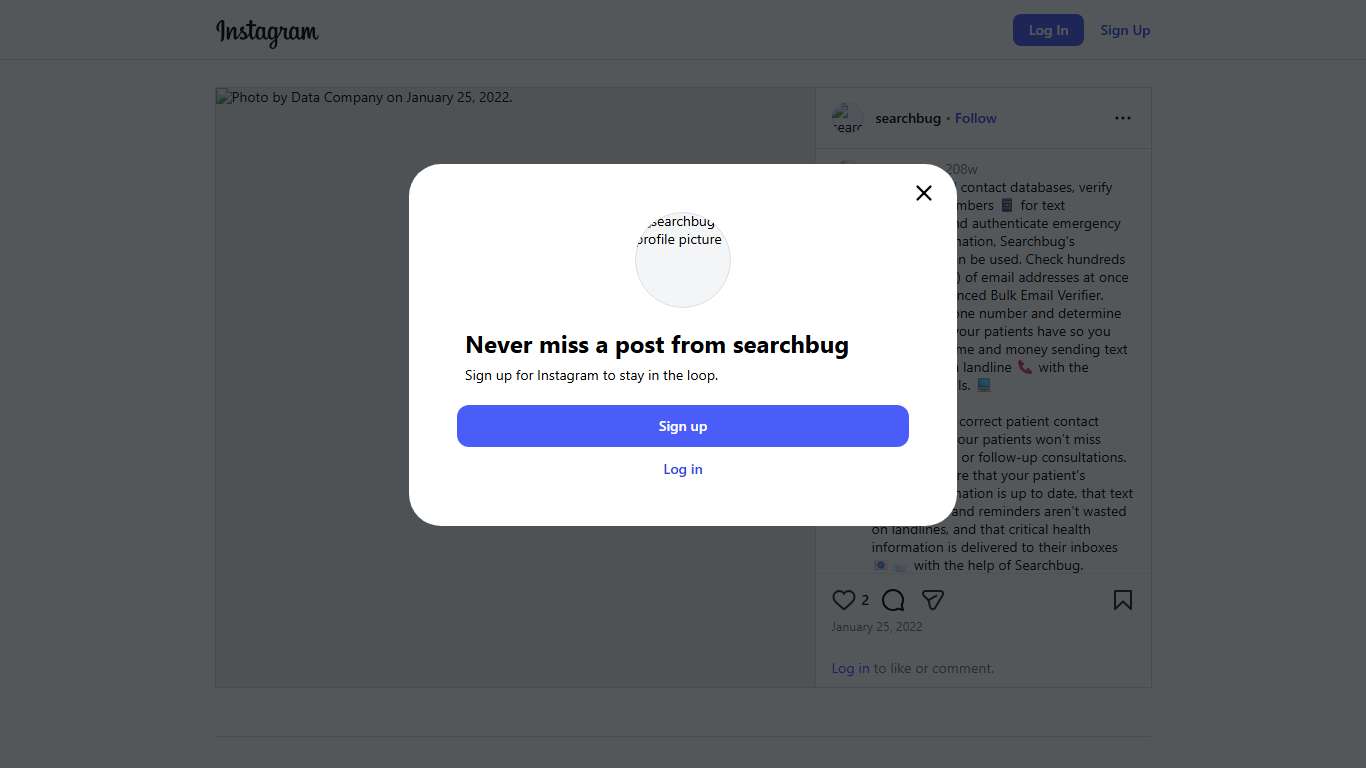The image size is (1366, 768).
Task: Click searchbug's small avatar in the post header
Action: click(x=847, y=119)
